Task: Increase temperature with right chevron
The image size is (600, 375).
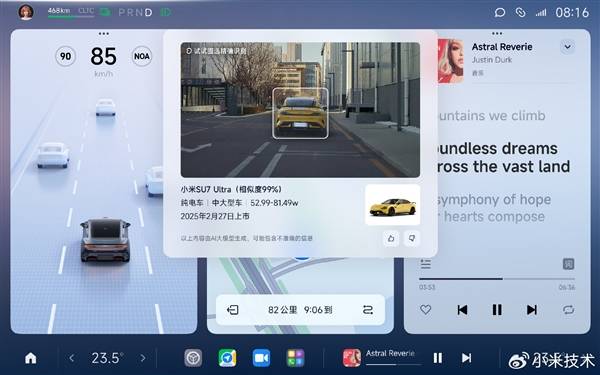Action: (x=143, y=358)
